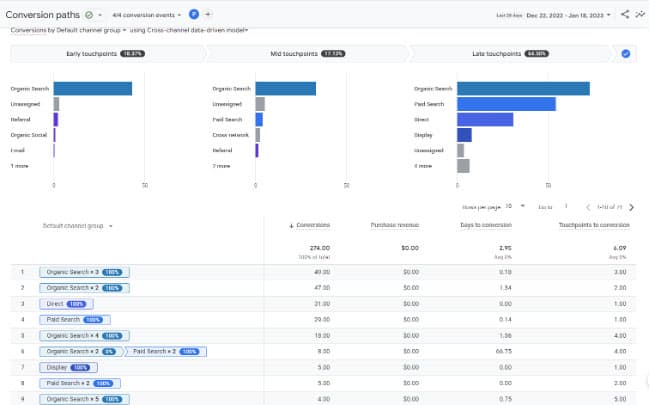Viewport: 650px width, 405px height.
Task: Select the Late touchpoints segment
Action: tap(510, 54)
